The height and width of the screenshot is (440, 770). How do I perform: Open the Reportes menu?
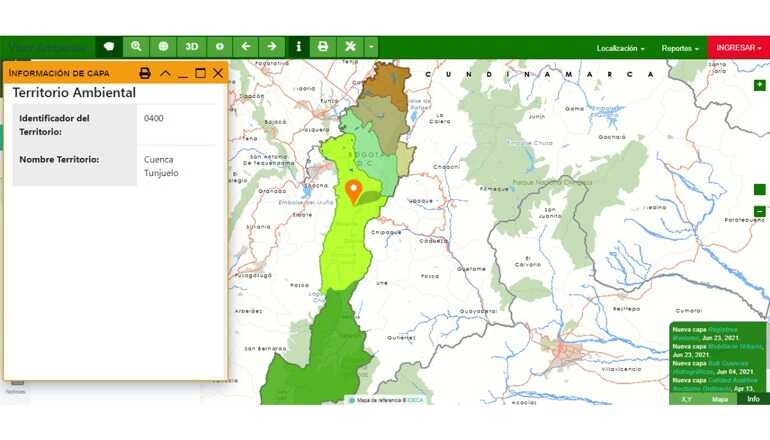tap(680, 48)
